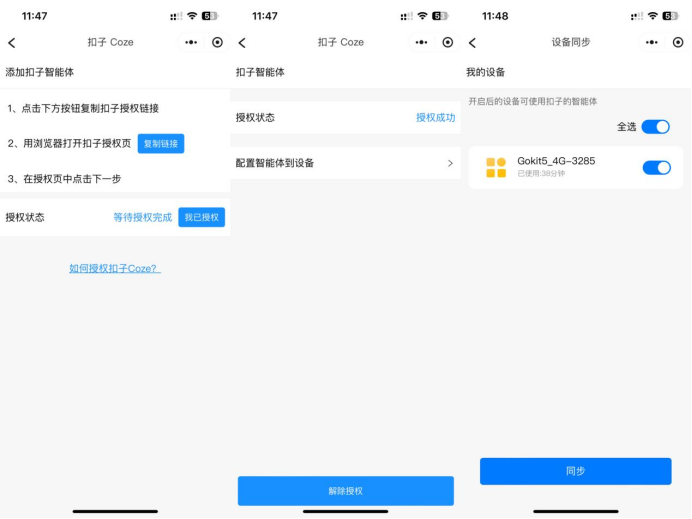The width and height of the screenshot is (692, 519).
Task: Tap the 授权成功 status text
Action: point(435,117)
